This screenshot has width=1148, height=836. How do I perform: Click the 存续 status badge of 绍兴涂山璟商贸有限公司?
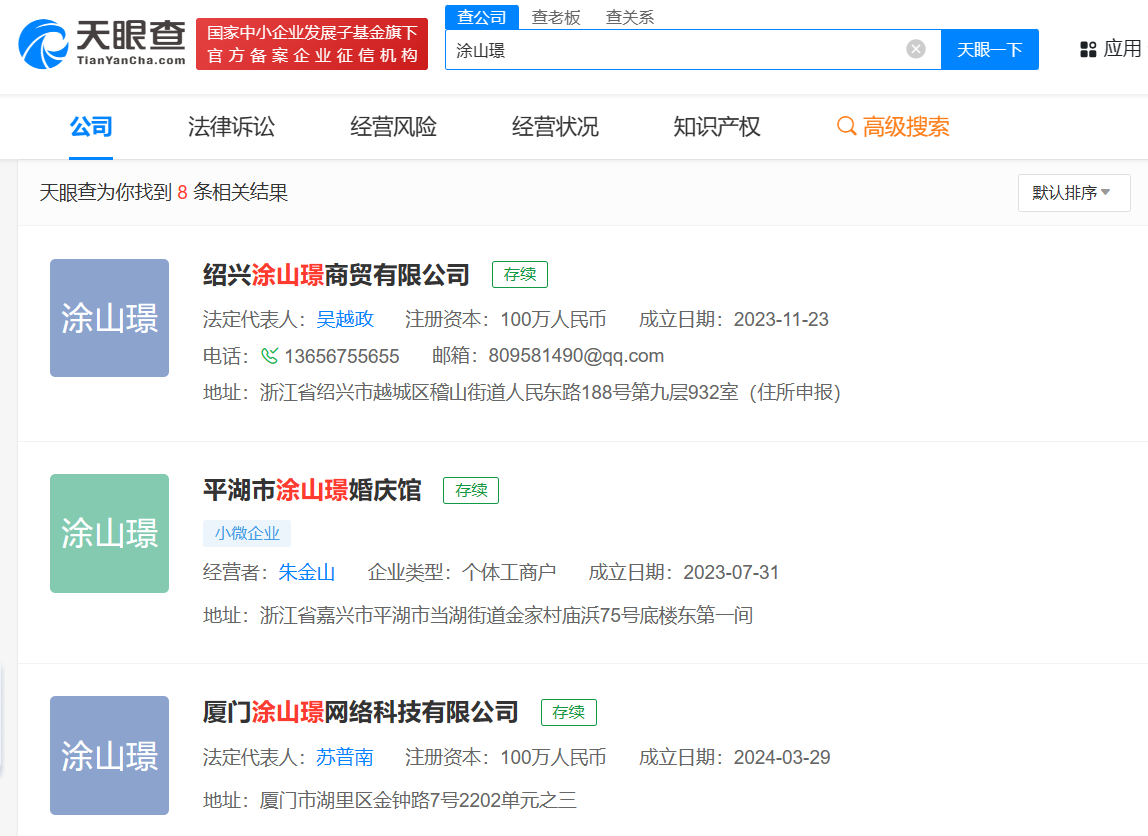click(x=519, y=274)
